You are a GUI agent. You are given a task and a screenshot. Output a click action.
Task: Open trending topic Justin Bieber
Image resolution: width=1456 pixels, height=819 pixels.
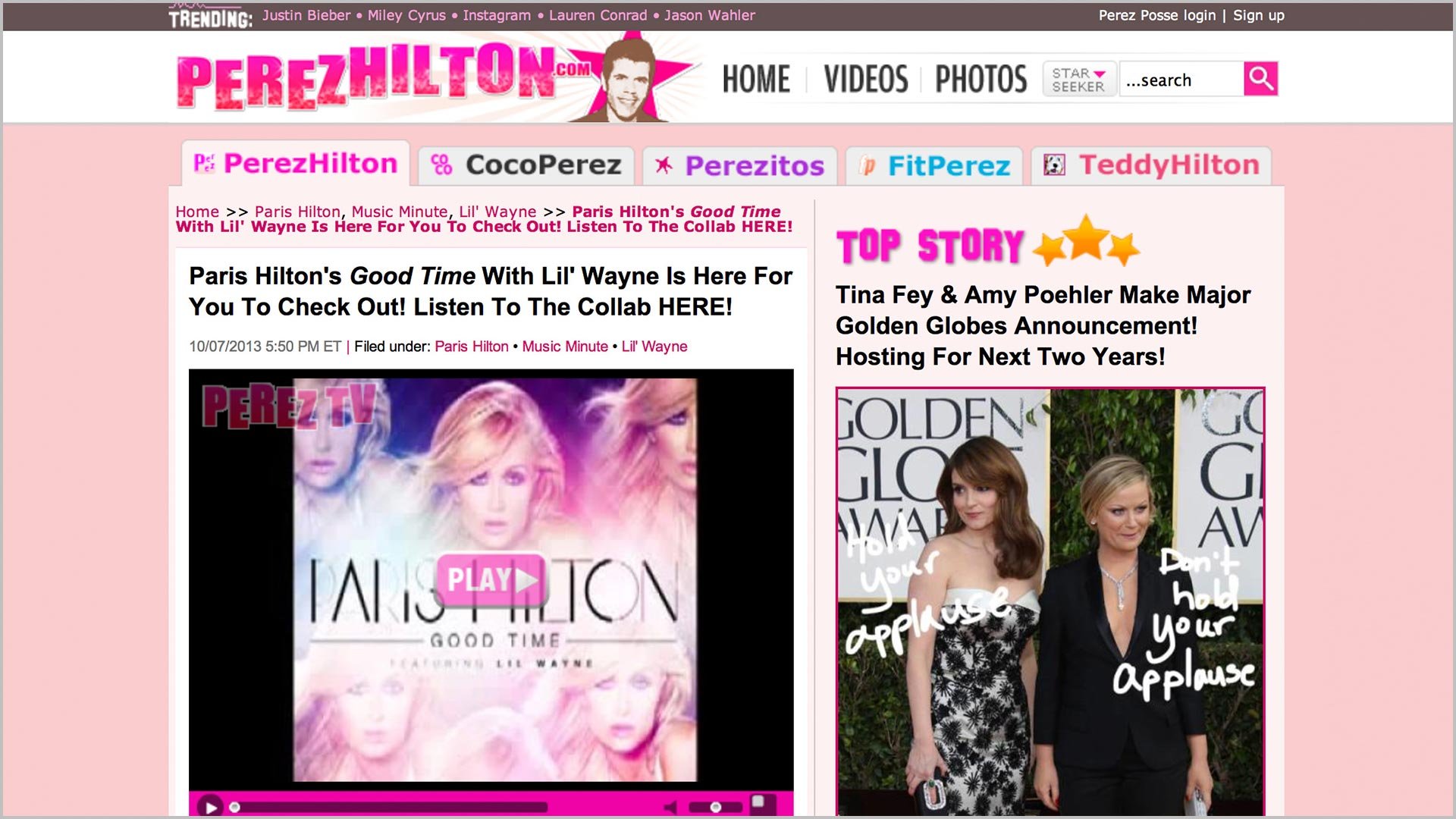(x=306, y=15)
